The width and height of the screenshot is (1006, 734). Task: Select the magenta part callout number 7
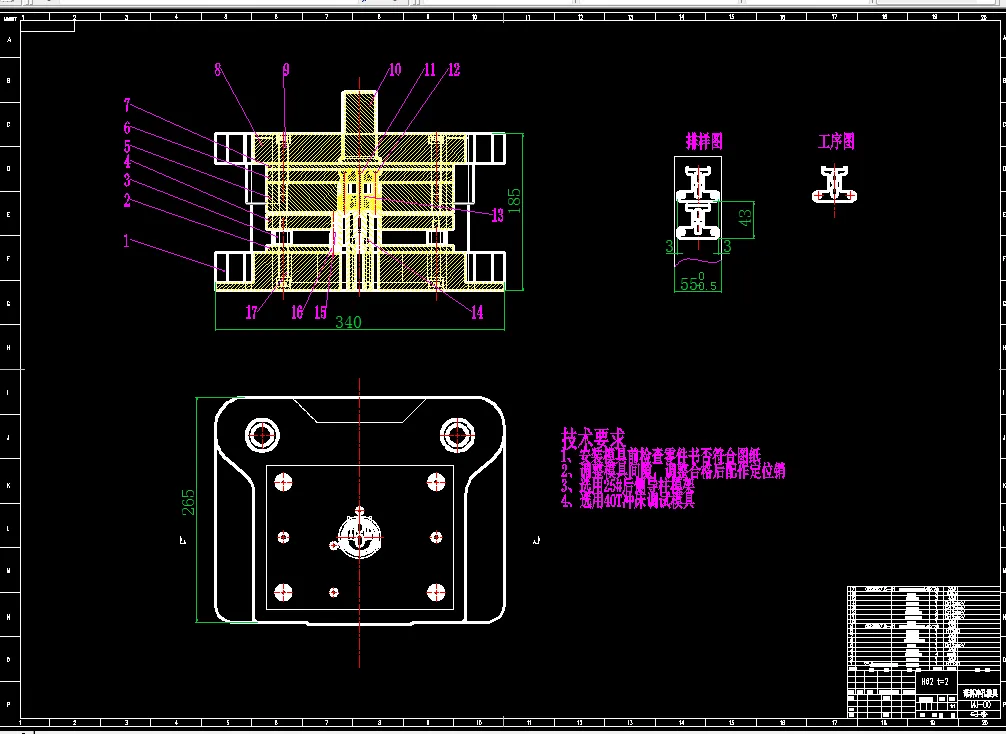point(127,104)
